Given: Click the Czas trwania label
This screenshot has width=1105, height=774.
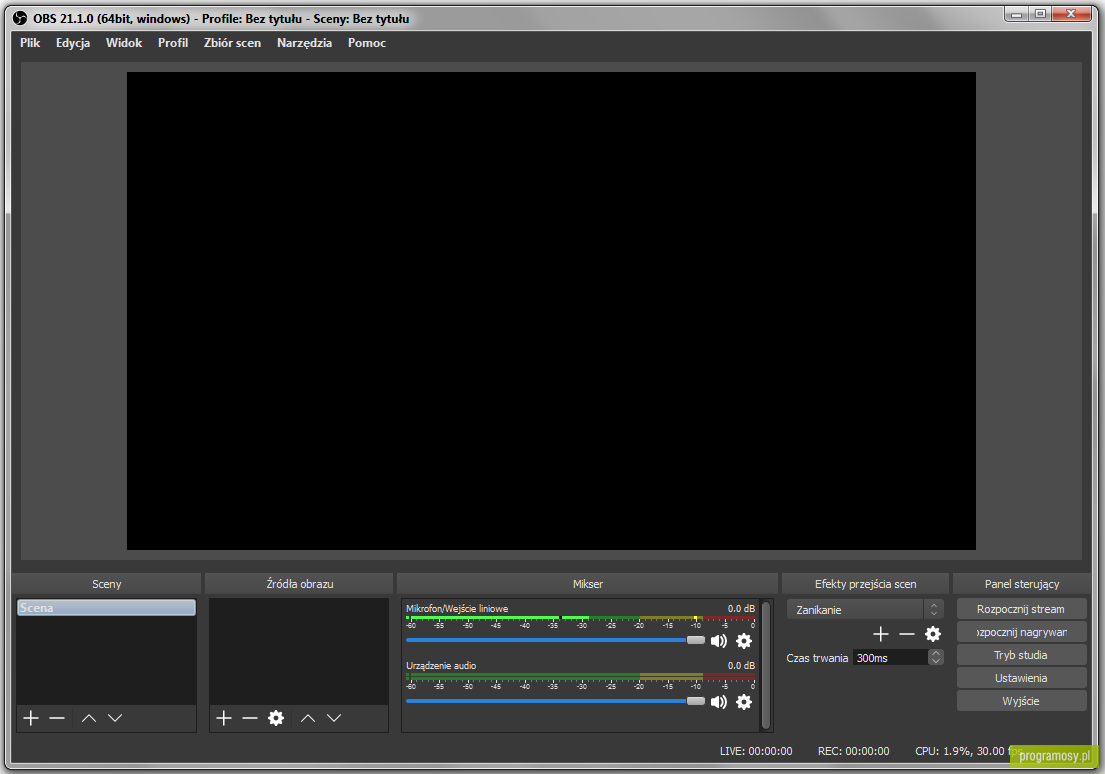Looking at the screenshot, I should (817, 658).
